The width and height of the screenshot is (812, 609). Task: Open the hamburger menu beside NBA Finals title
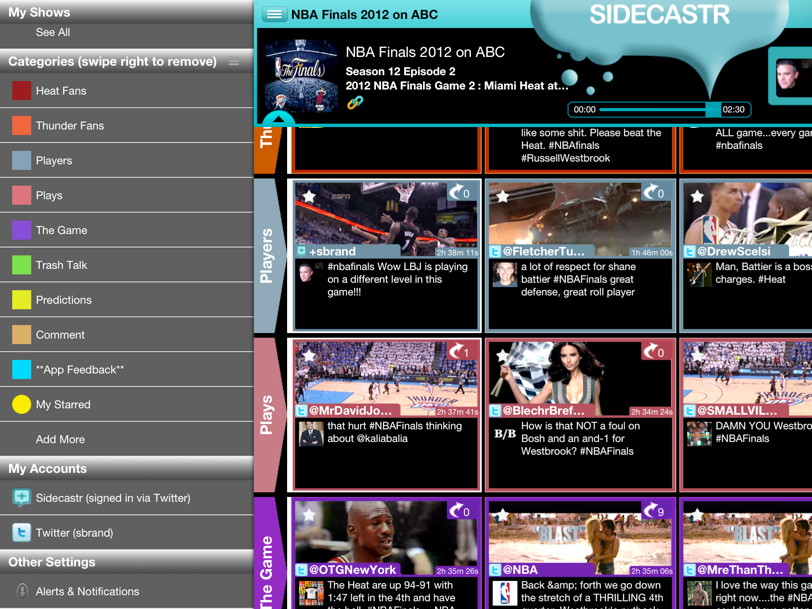coord(274,14)
